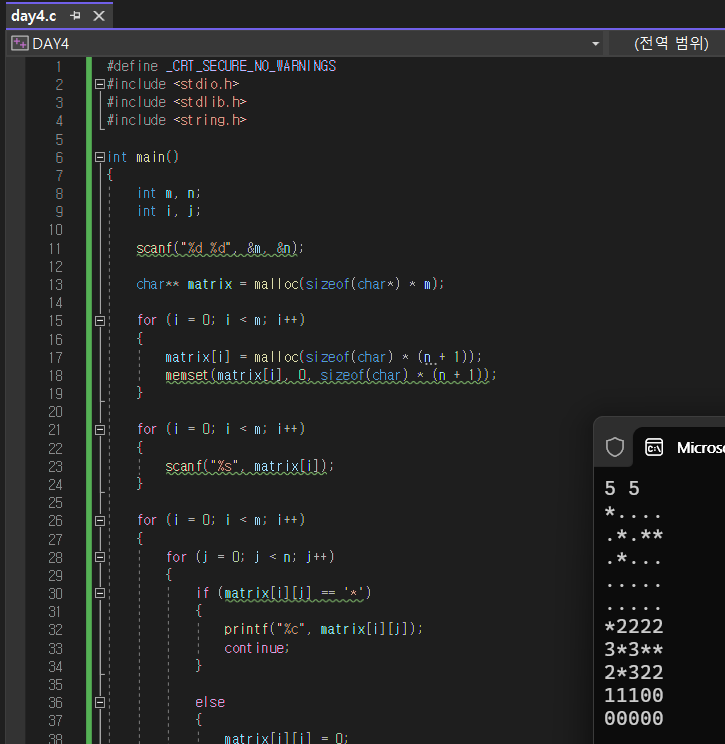This screenshot has width=725, height=744.
Task: Click the <stdlib.h> include text
Action: pos(210,102)
